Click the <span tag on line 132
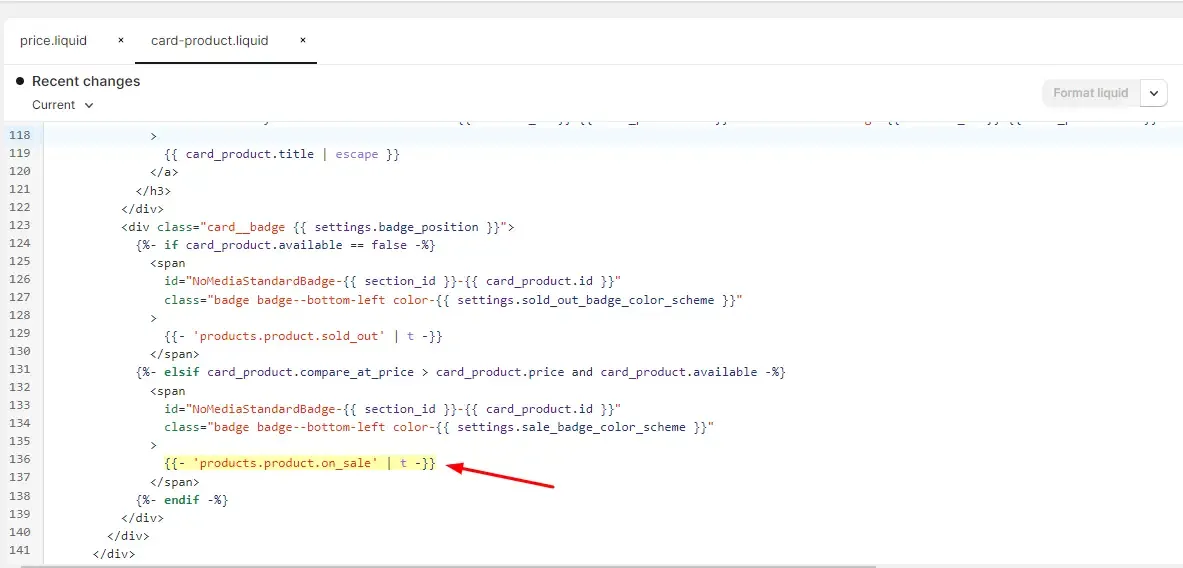This screenshot has width=1183, height=568. click(167, 391)
